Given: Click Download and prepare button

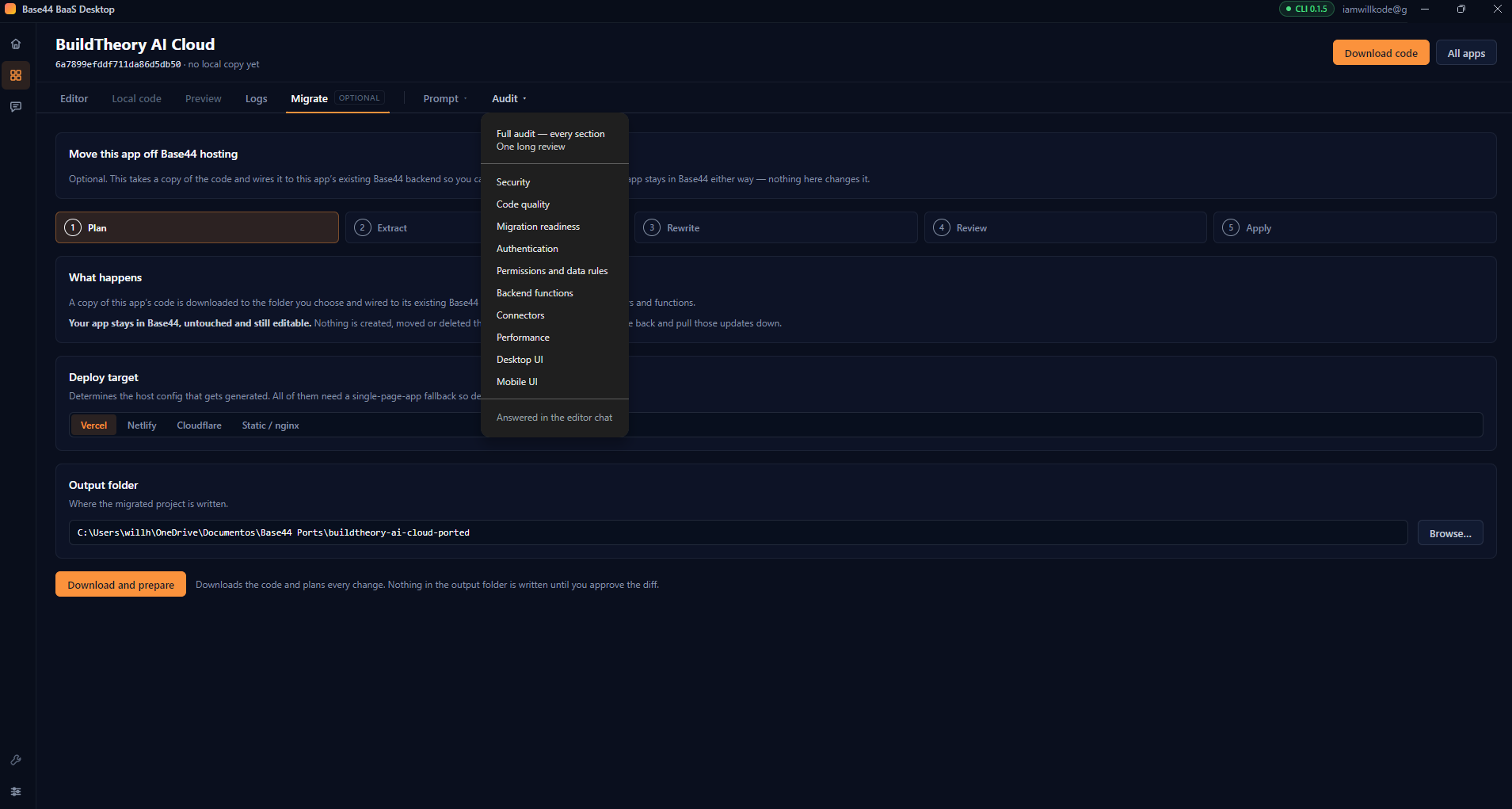Looking at the screenshot, I should (x=120, y=585).
